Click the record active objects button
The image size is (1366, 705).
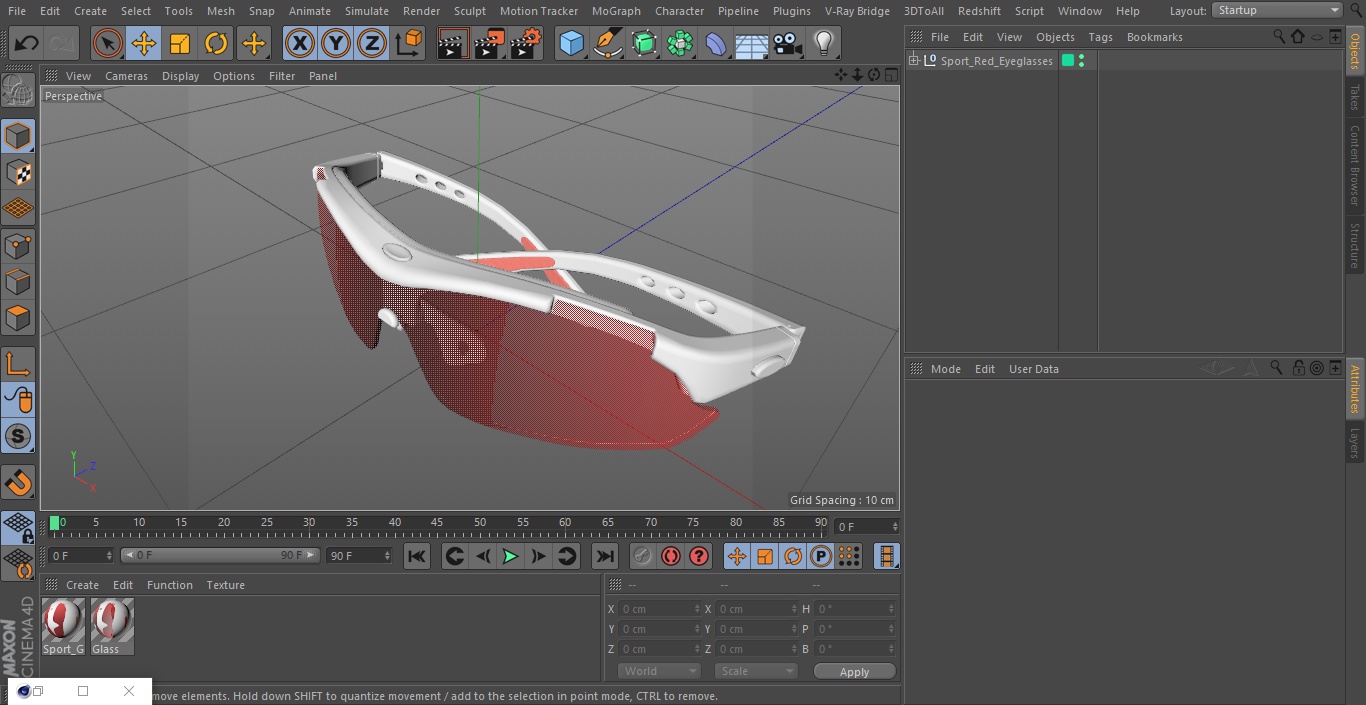(643, 557)
